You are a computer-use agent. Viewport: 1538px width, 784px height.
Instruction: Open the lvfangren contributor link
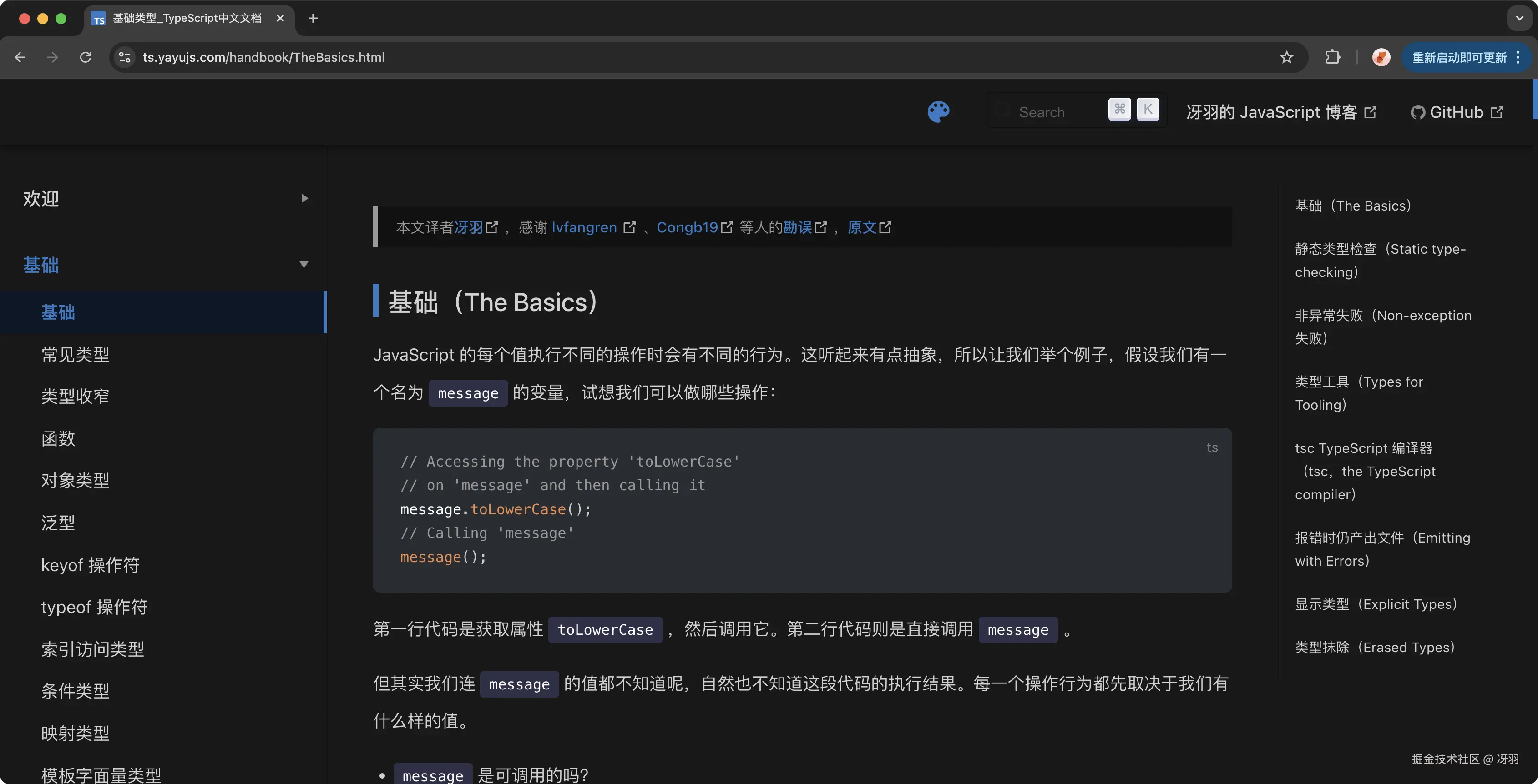pyautogui.click(x=584, y=227)
